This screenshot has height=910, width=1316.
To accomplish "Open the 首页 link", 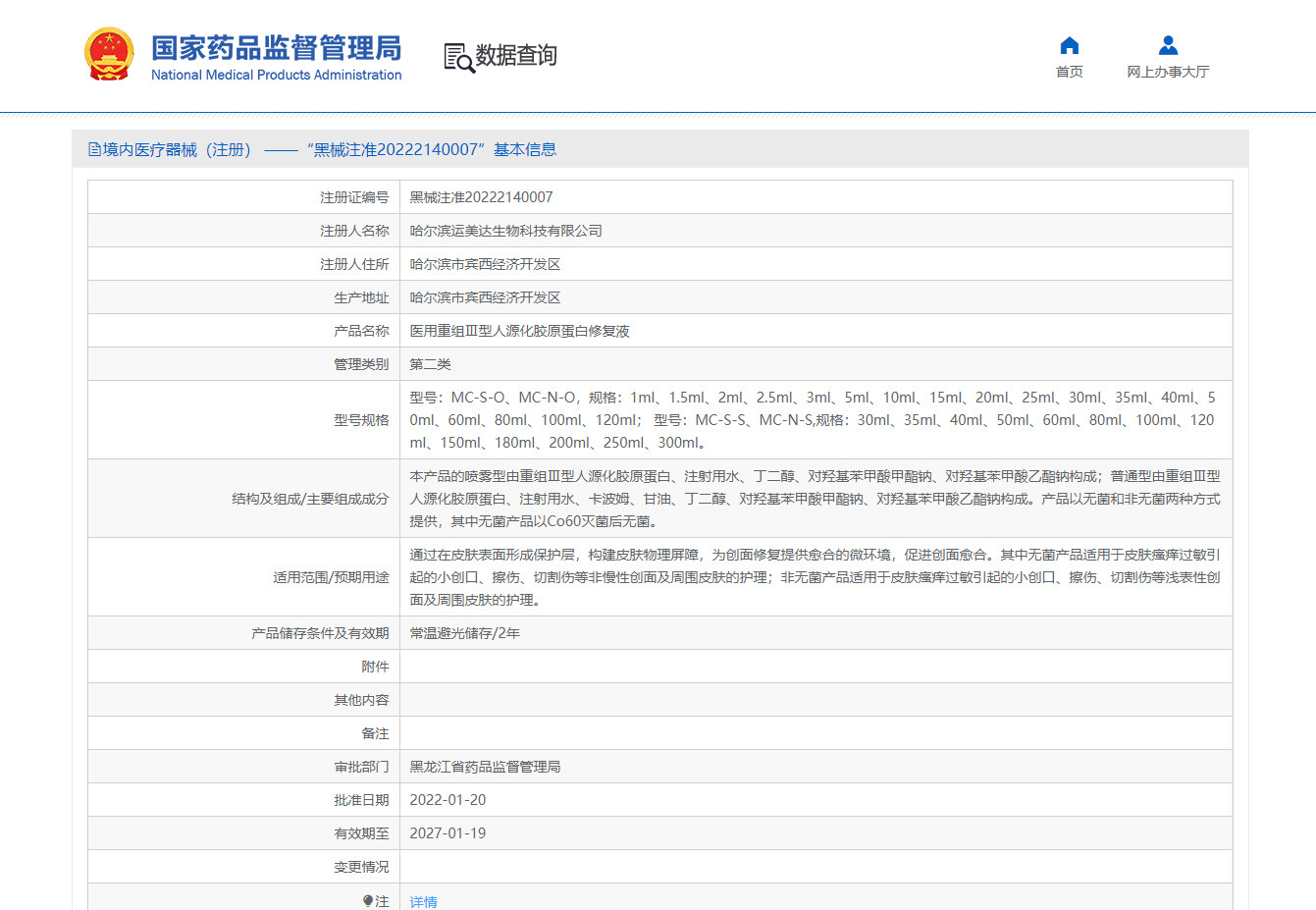I will [1070, 72].
